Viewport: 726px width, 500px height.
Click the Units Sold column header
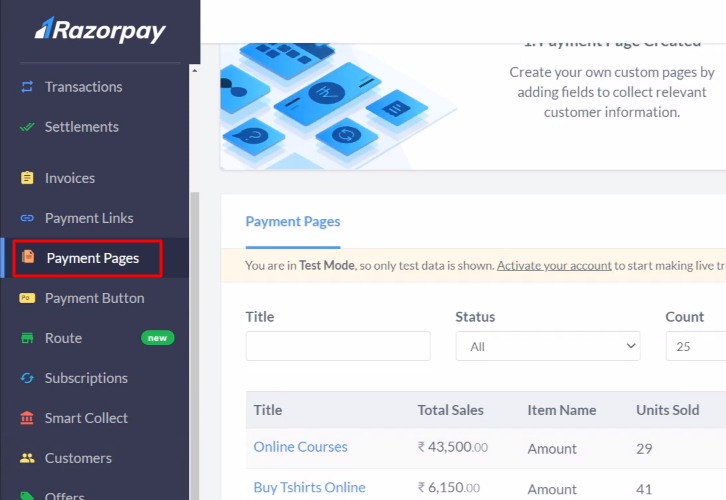click(668, 410)
